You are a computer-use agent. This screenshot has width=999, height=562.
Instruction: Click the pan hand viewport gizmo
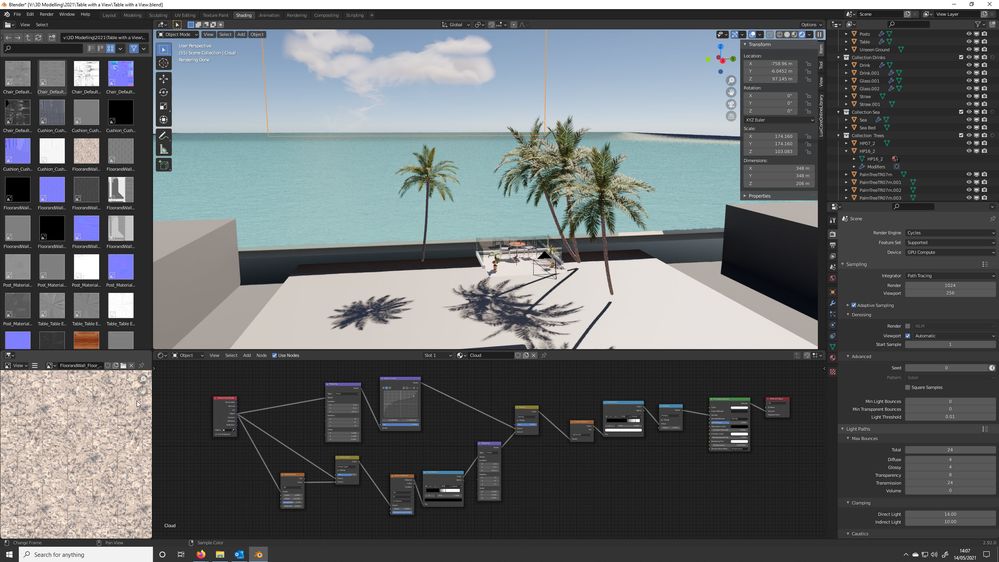coord(731,92)
